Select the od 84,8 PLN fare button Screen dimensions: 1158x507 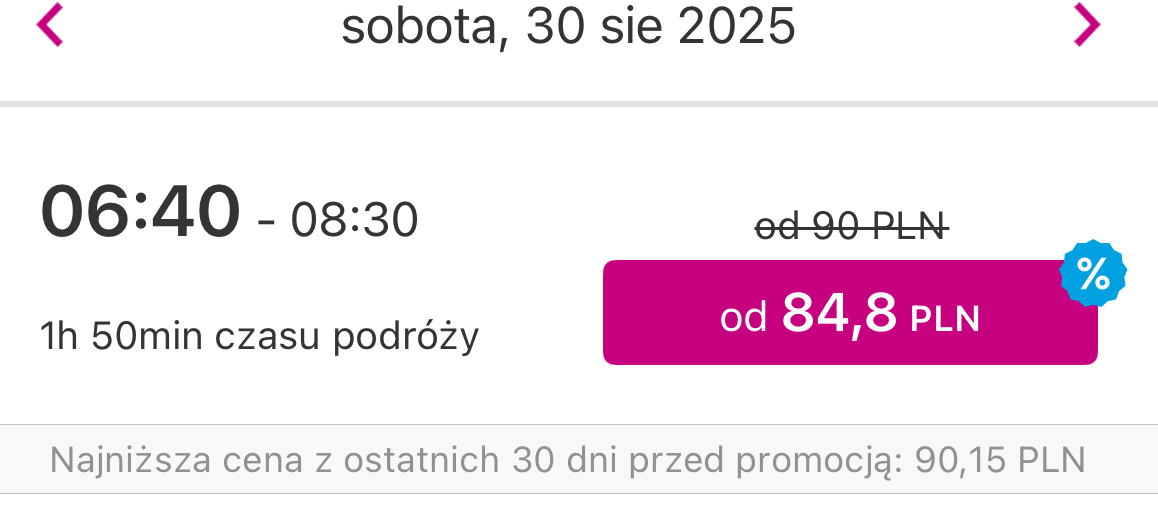850,312
